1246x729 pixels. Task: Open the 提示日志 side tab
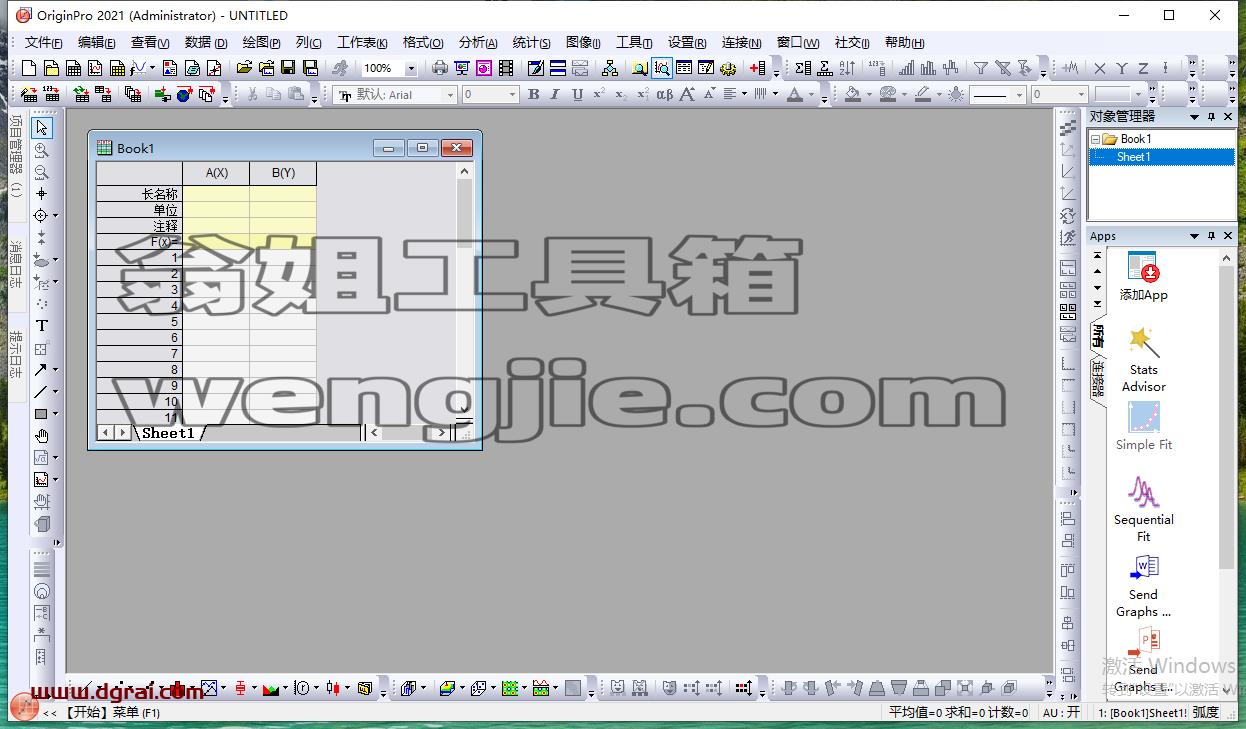click(15, 354)
